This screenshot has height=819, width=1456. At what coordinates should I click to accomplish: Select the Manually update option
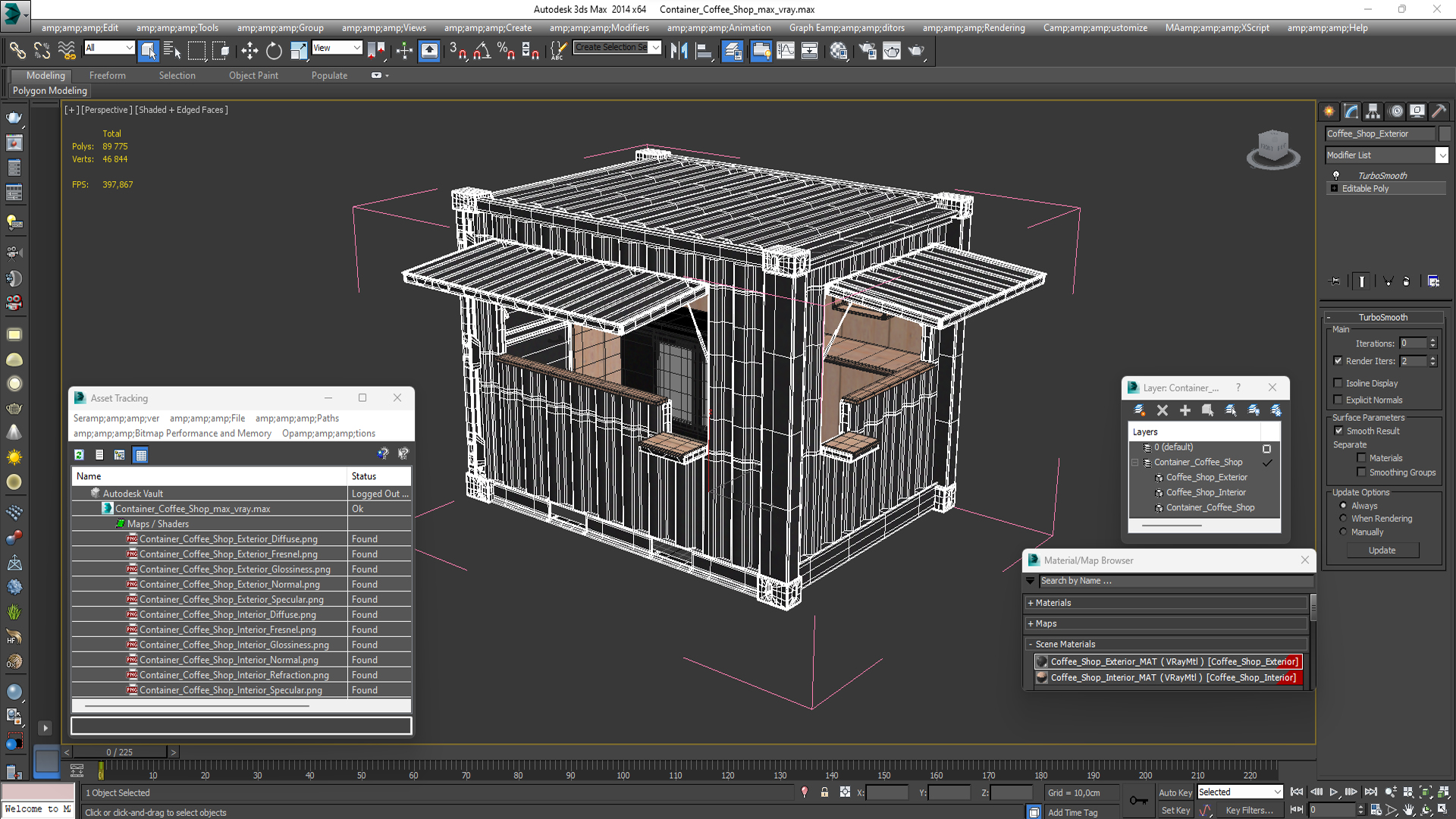click(1343, 532)
